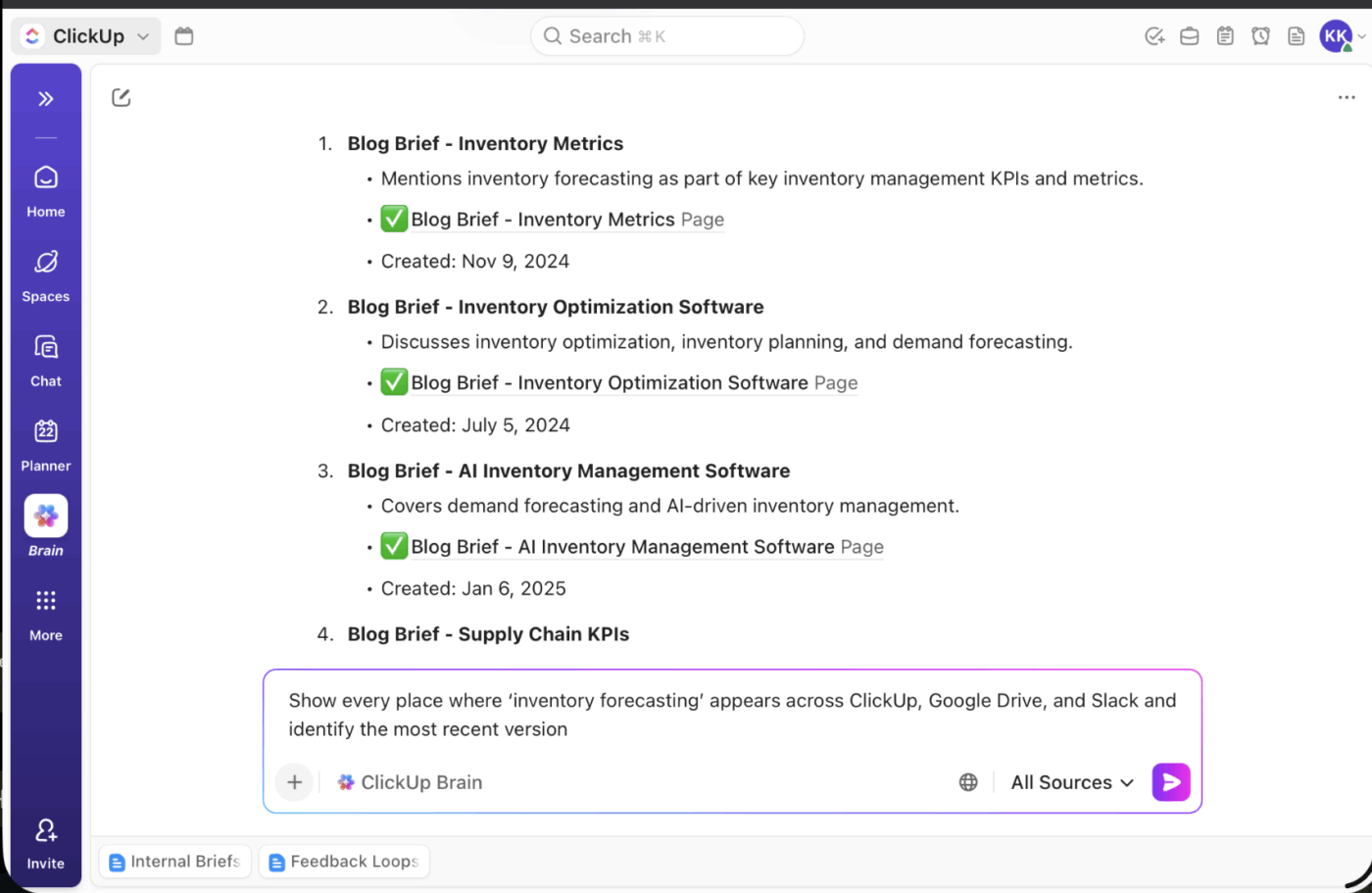The image size is (1372, 893).
Task: Toggle web search globe in message box
Action: 968,782
